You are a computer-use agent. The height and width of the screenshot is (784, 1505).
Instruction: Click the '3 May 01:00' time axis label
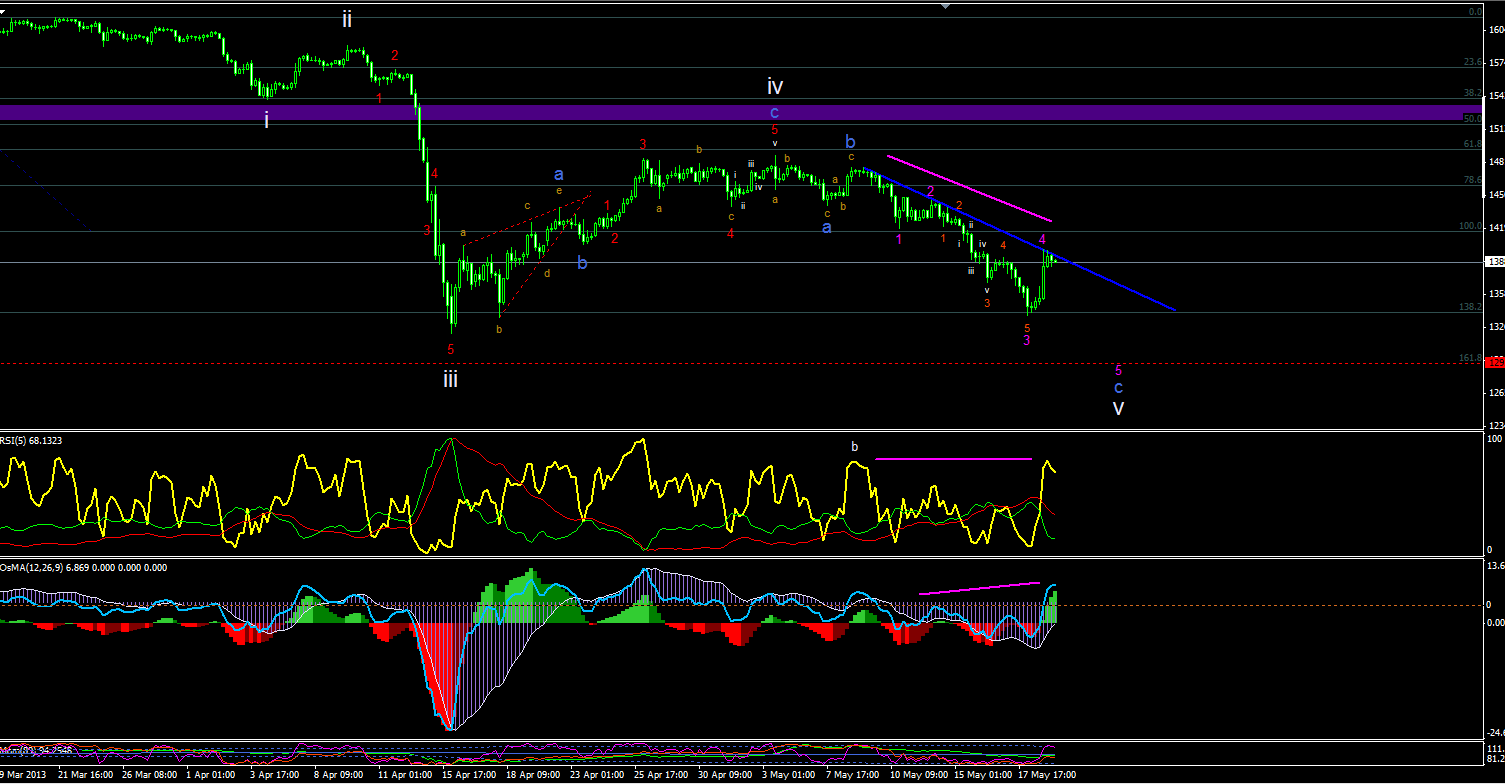tap(788, 775)
